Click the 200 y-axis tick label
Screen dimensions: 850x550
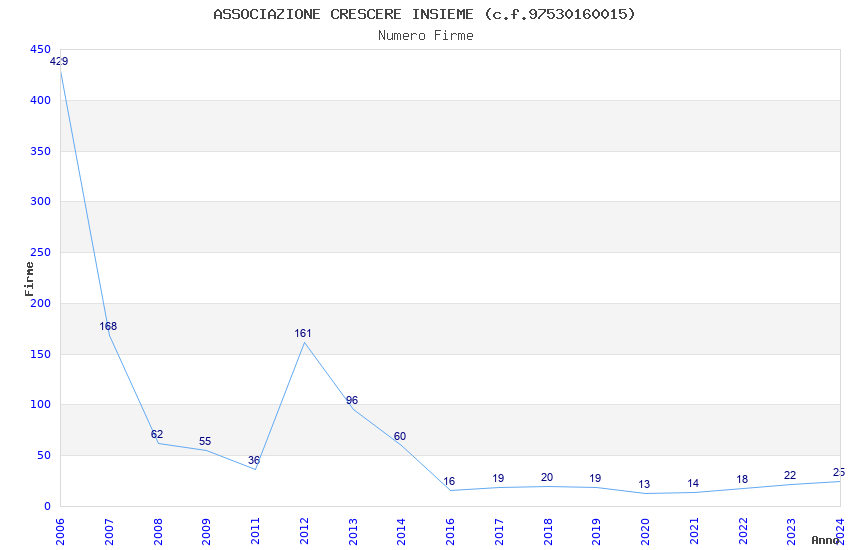click(x=41, y=303)
